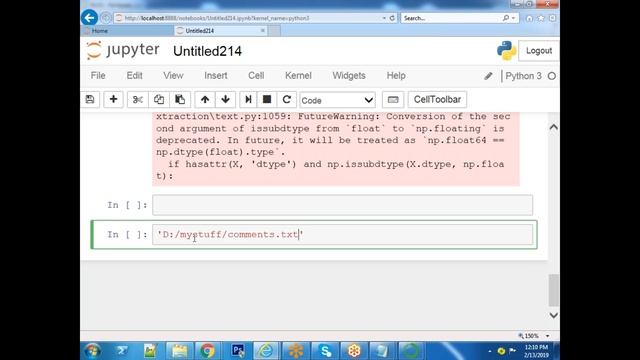Open the address bar history dropdown arrow
The height and width of the screenshot is (360, 640).
(384, 18)
